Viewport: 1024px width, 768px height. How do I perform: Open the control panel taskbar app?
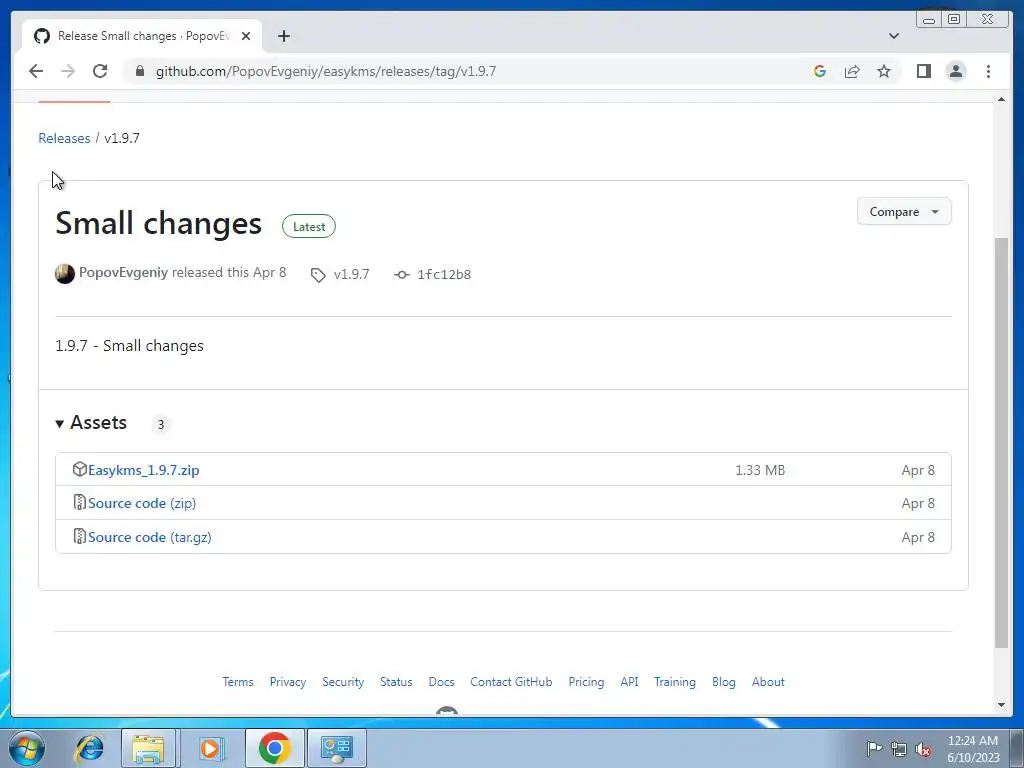(337, 748)
